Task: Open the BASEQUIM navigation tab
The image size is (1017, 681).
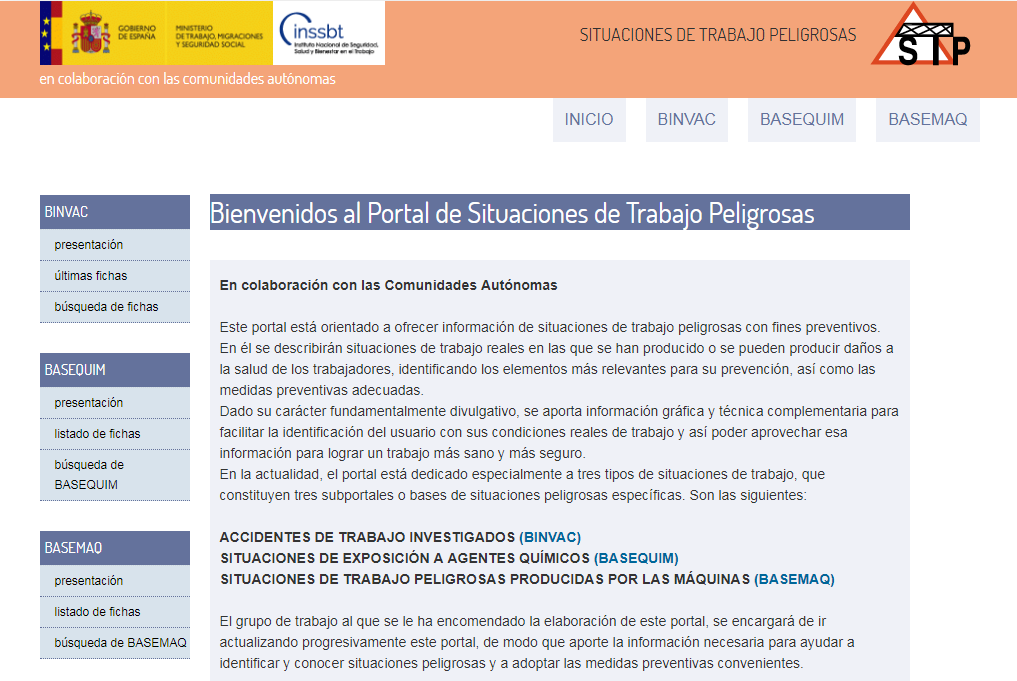Action: tap(802, 120)
